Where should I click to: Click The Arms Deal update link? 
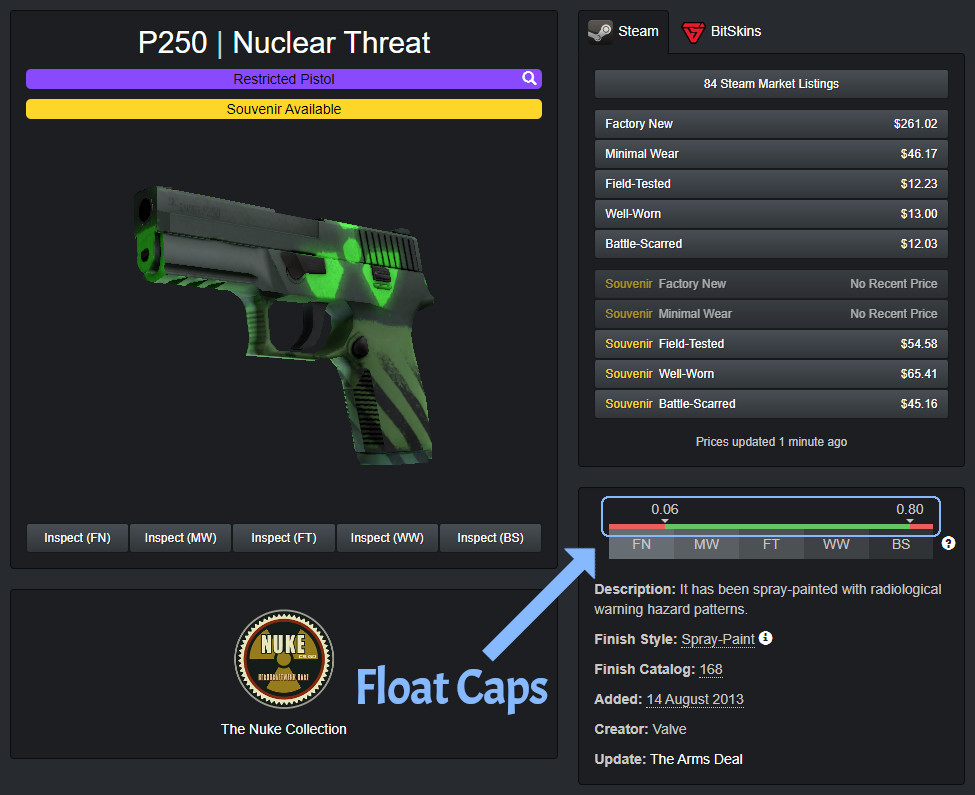click(x=696, y=759)
